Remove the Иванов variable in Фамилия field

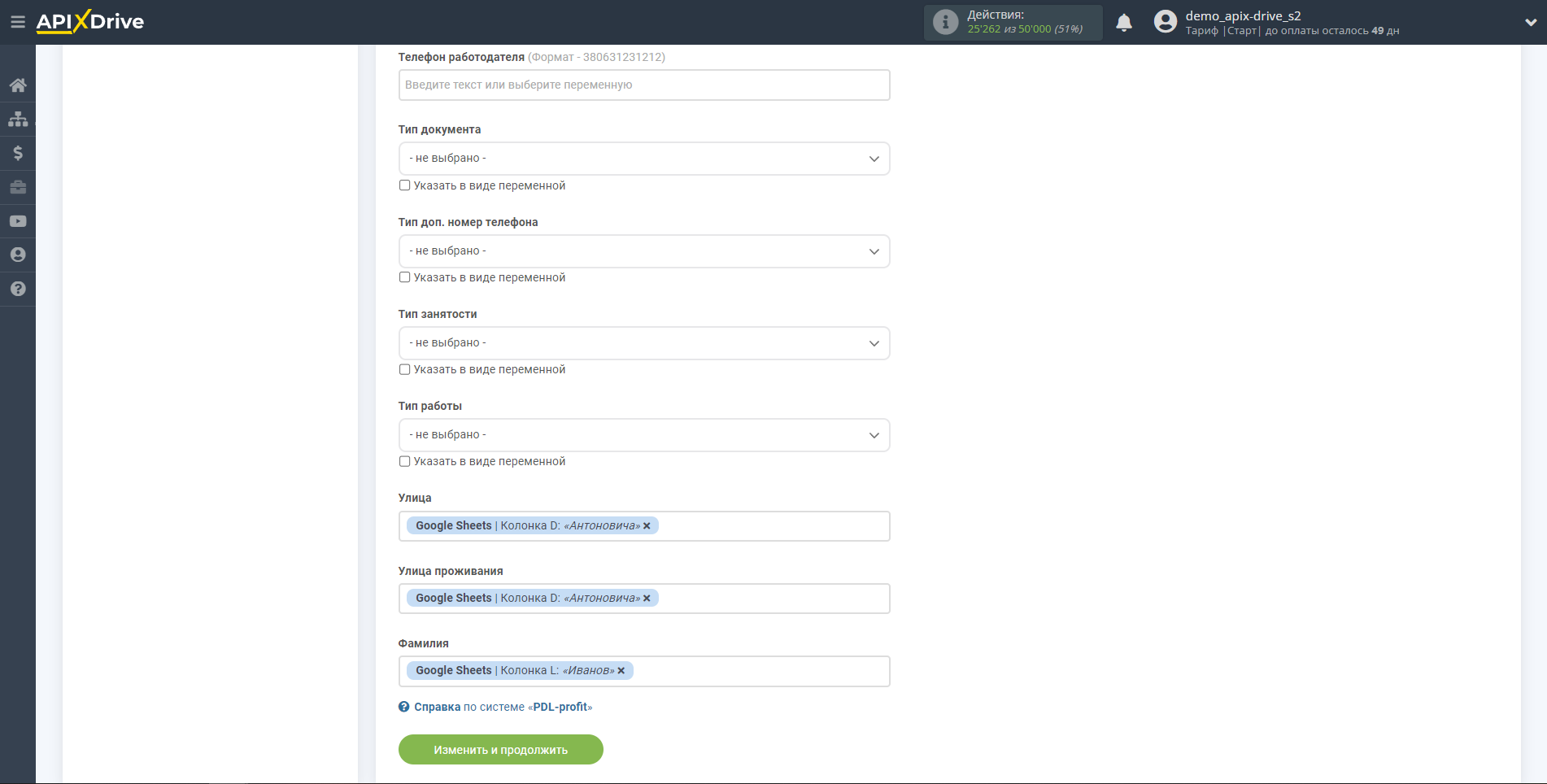(621, 671)
